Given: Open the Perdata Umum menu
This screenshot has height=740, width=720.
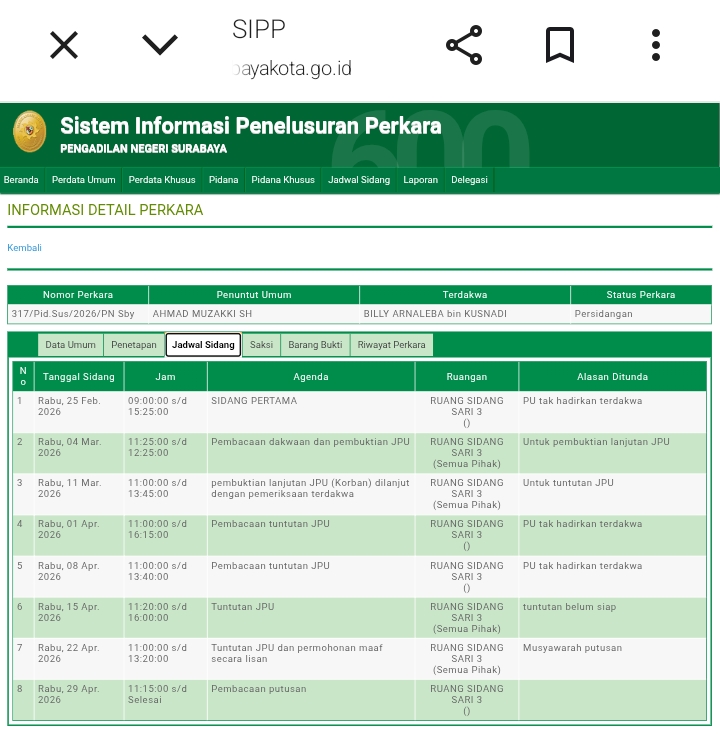Looking at the screenshot, I should pos(84,180).
